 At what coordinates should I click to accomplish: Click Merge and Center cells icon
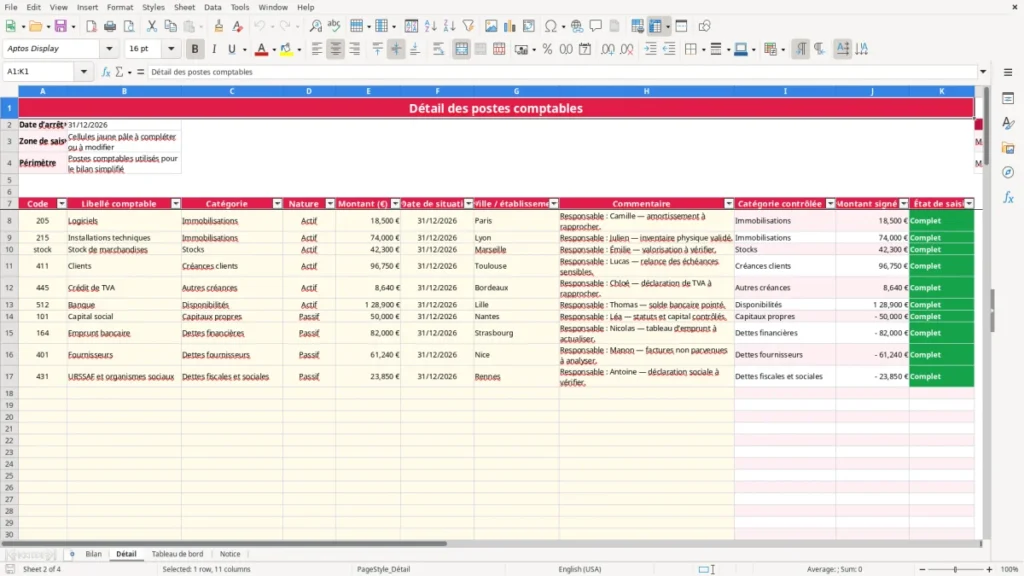pyautogui.click(x=461, y=49)
